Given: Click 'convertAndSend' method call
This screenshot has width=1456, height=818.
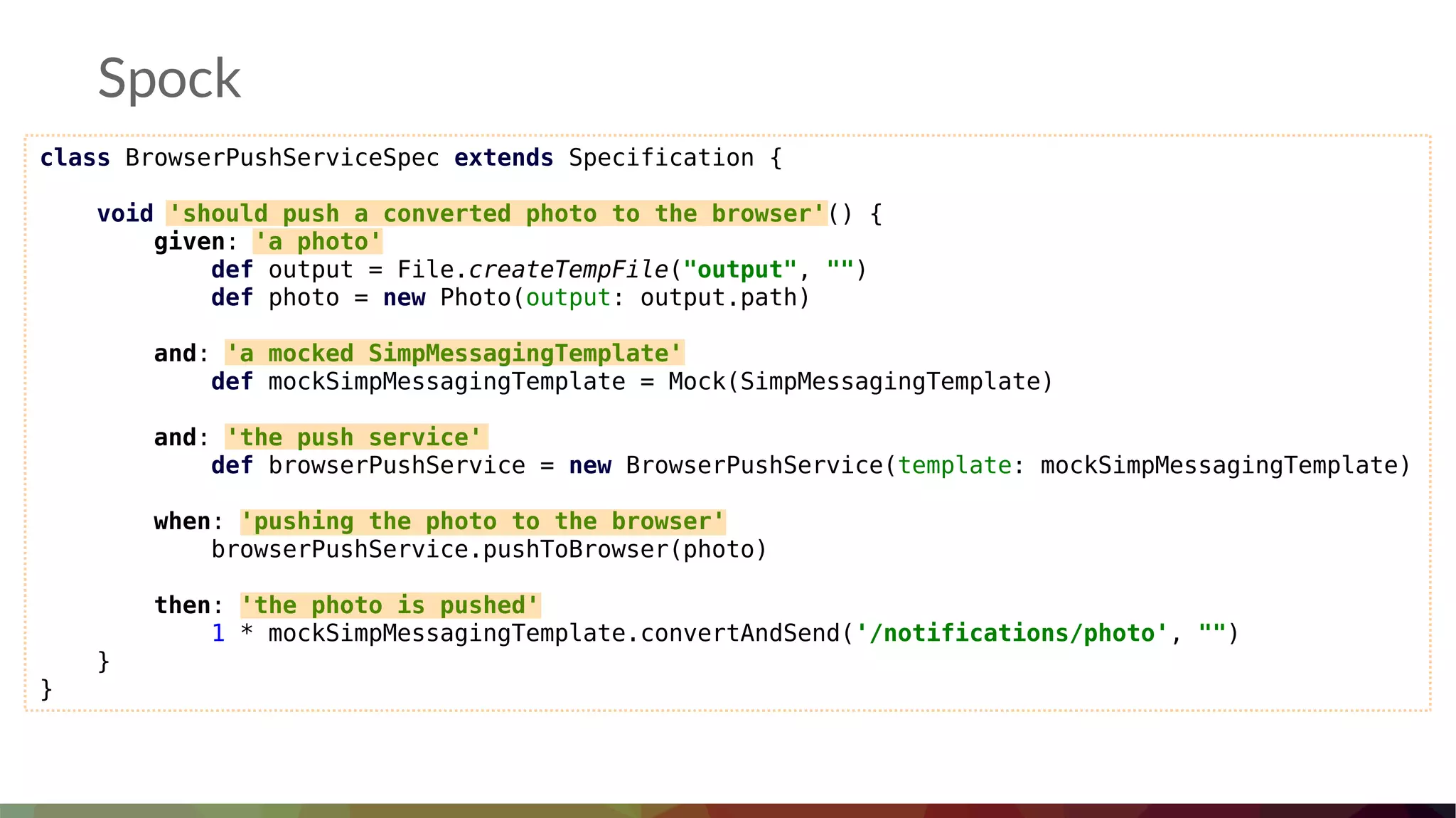Looking at the screenshot, I should [739, 633].
